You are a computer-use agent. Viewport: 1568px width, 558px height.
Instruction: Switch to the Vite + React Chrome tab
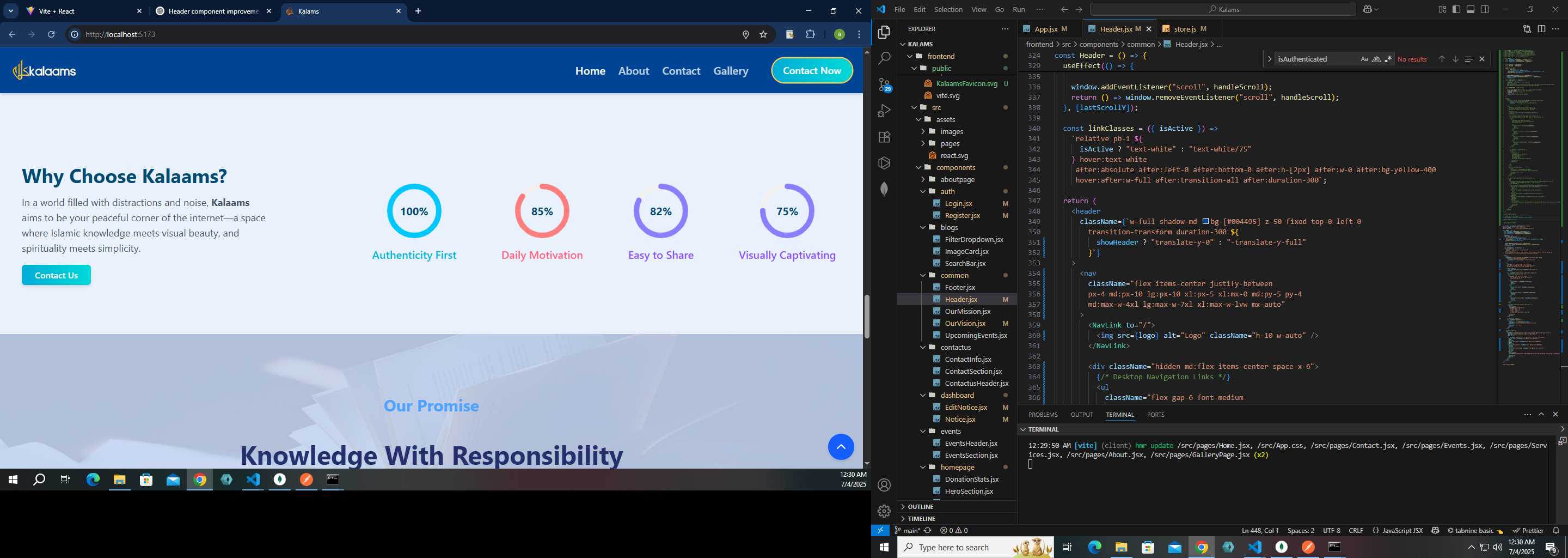pos(84,11)
